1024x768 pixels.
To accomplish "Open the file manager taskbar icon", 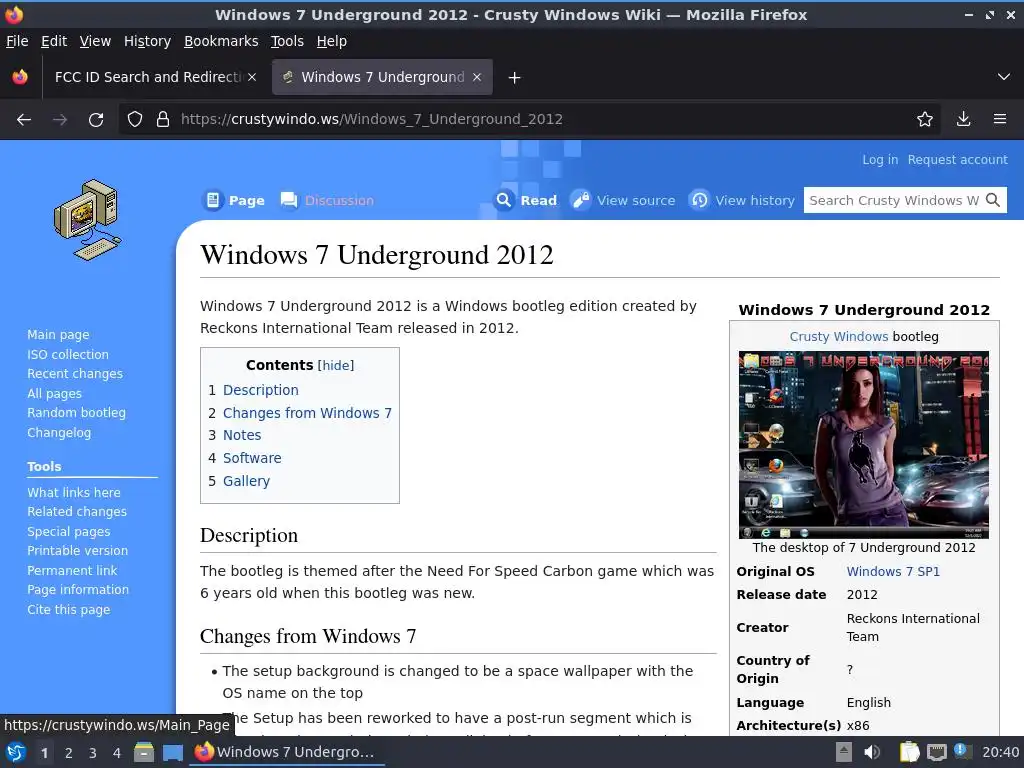I will [144, 752].
